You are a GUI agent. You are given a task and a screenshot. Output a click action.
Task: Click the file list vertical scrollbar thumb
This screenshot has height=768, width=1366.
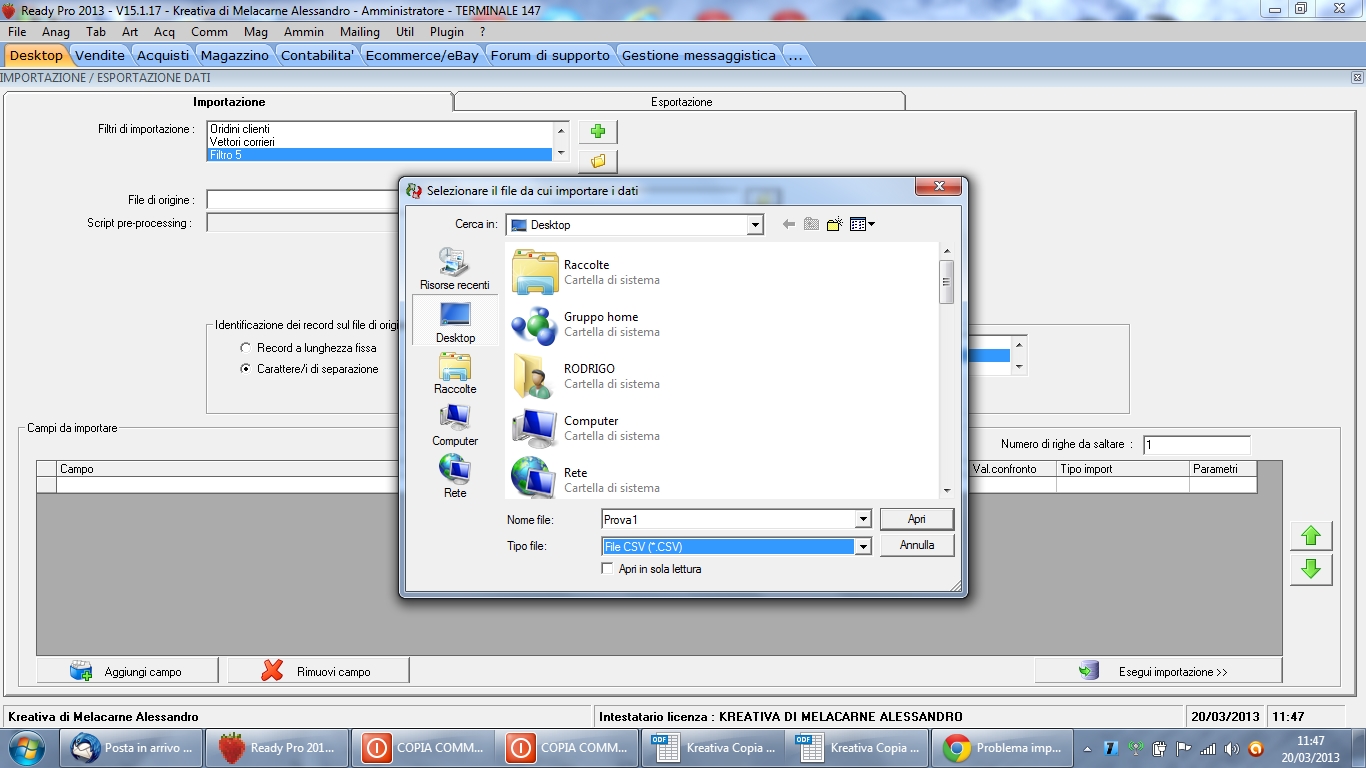click(x=946, y=281)
